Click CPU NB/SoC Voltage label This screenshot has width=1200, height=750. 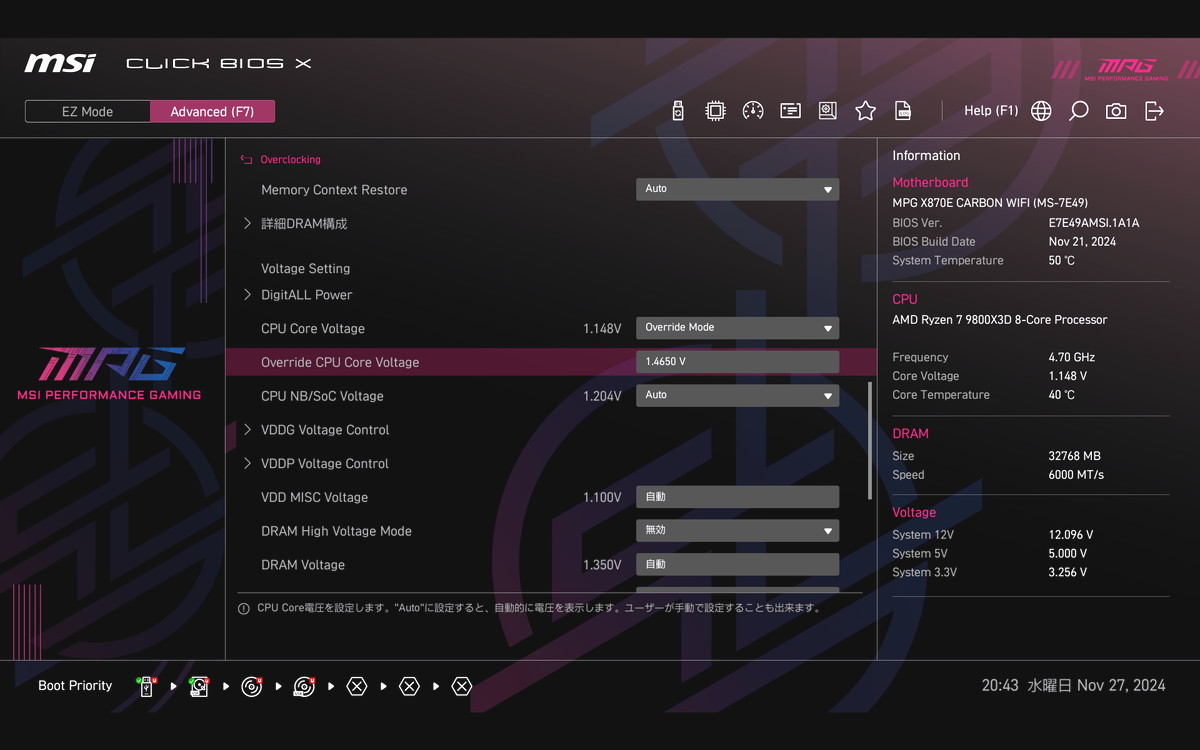tap(322, 396)
